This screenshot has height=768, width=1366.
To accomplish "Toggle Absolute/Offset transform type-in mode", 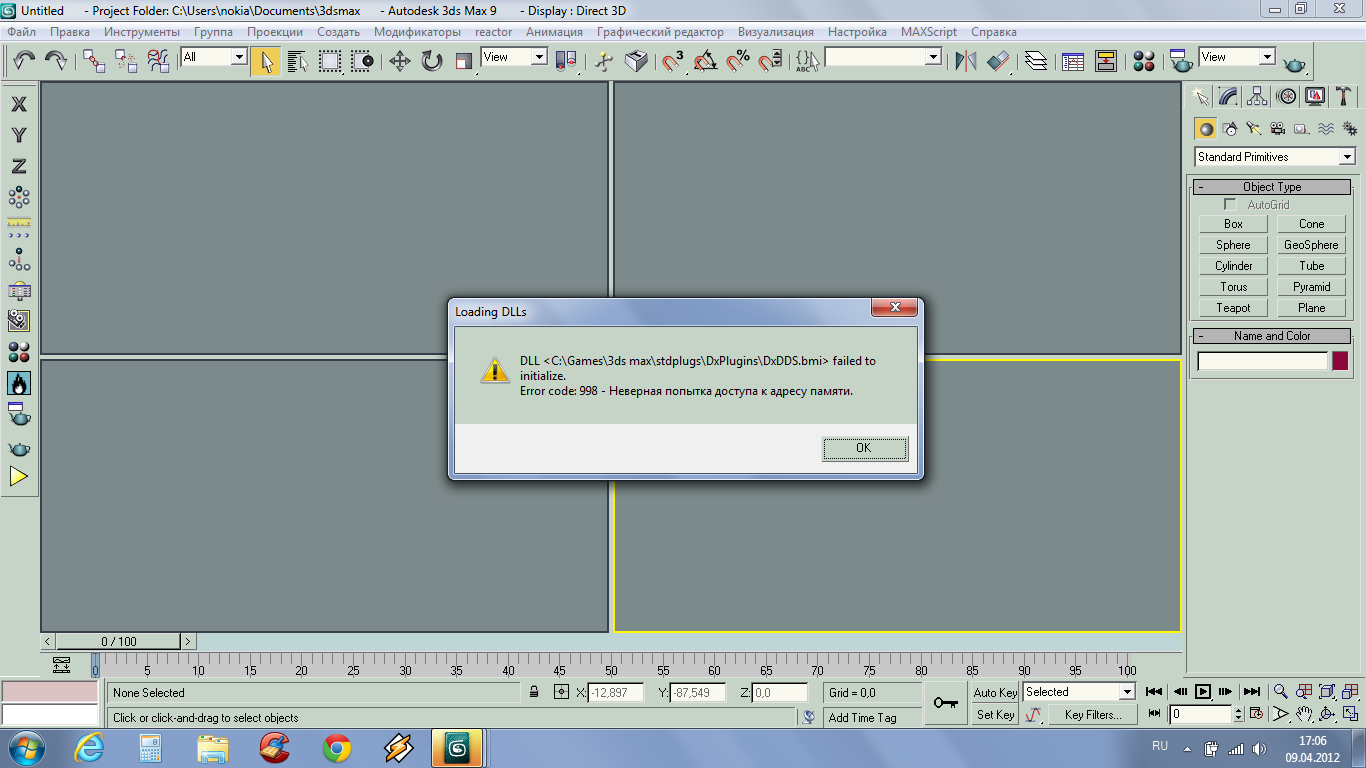I will tap(561, 692).
